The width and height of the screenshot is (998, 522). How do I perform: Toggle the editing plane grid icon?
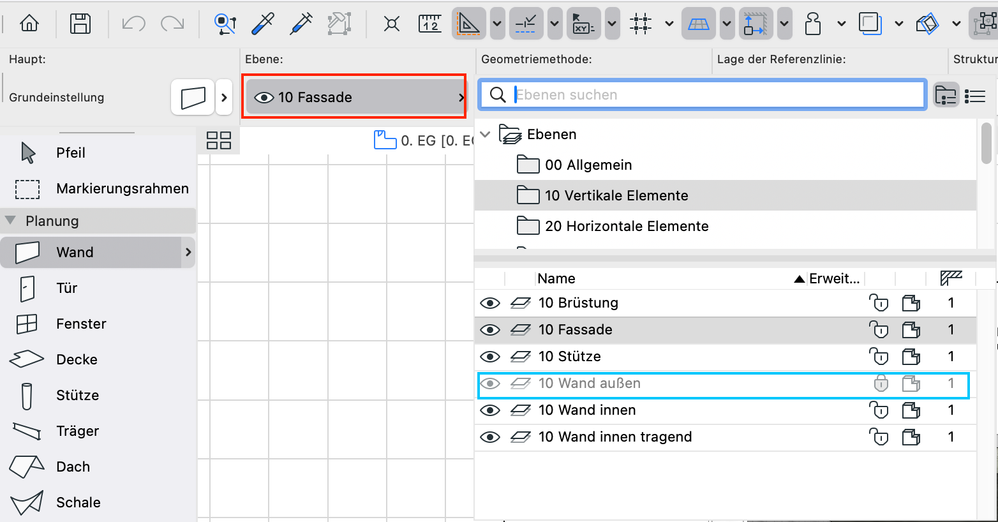(x=698, y=24)
